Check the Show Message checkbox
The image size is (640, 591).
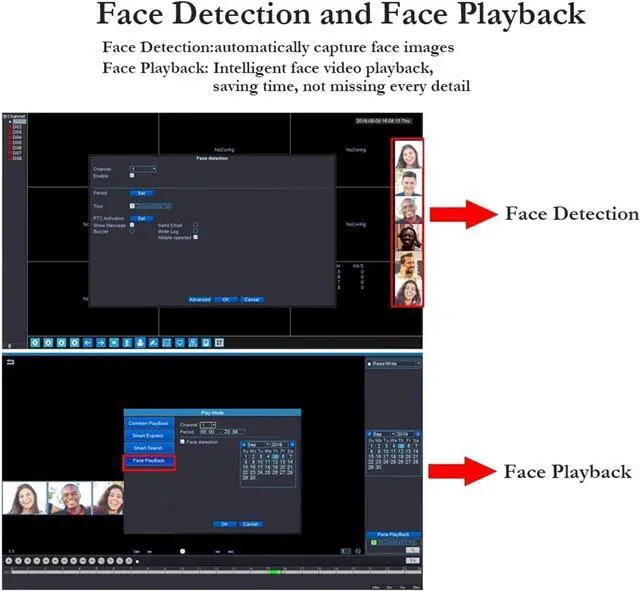point(133,225)
